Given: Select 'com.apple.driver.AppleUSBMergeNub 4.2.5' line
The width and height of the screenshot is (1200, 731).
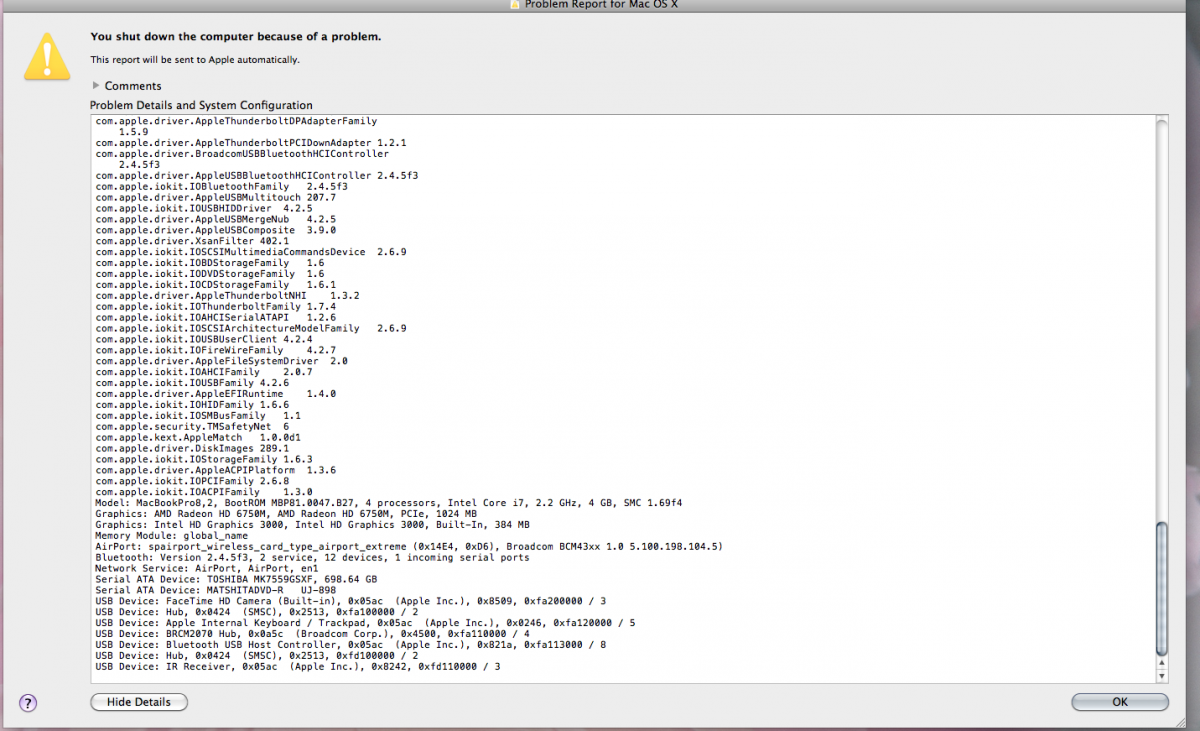Looking at the screenshot, I should click(x=216, y=219).
